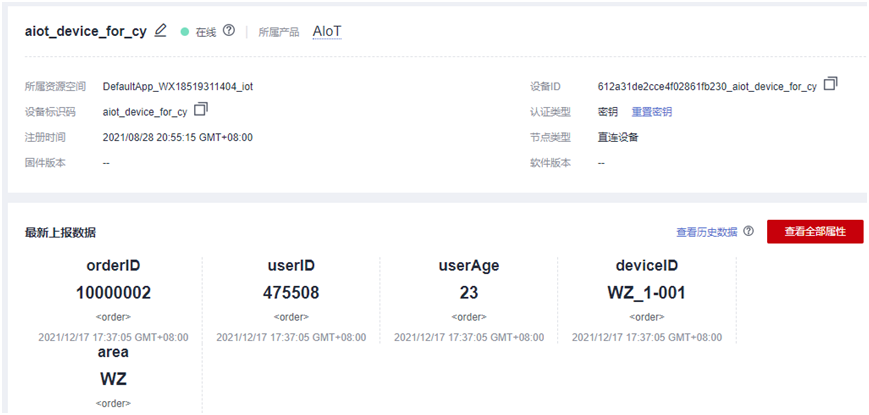Click the userAge property card value 23
Viewport: 869px width, 415px height.
469,293
